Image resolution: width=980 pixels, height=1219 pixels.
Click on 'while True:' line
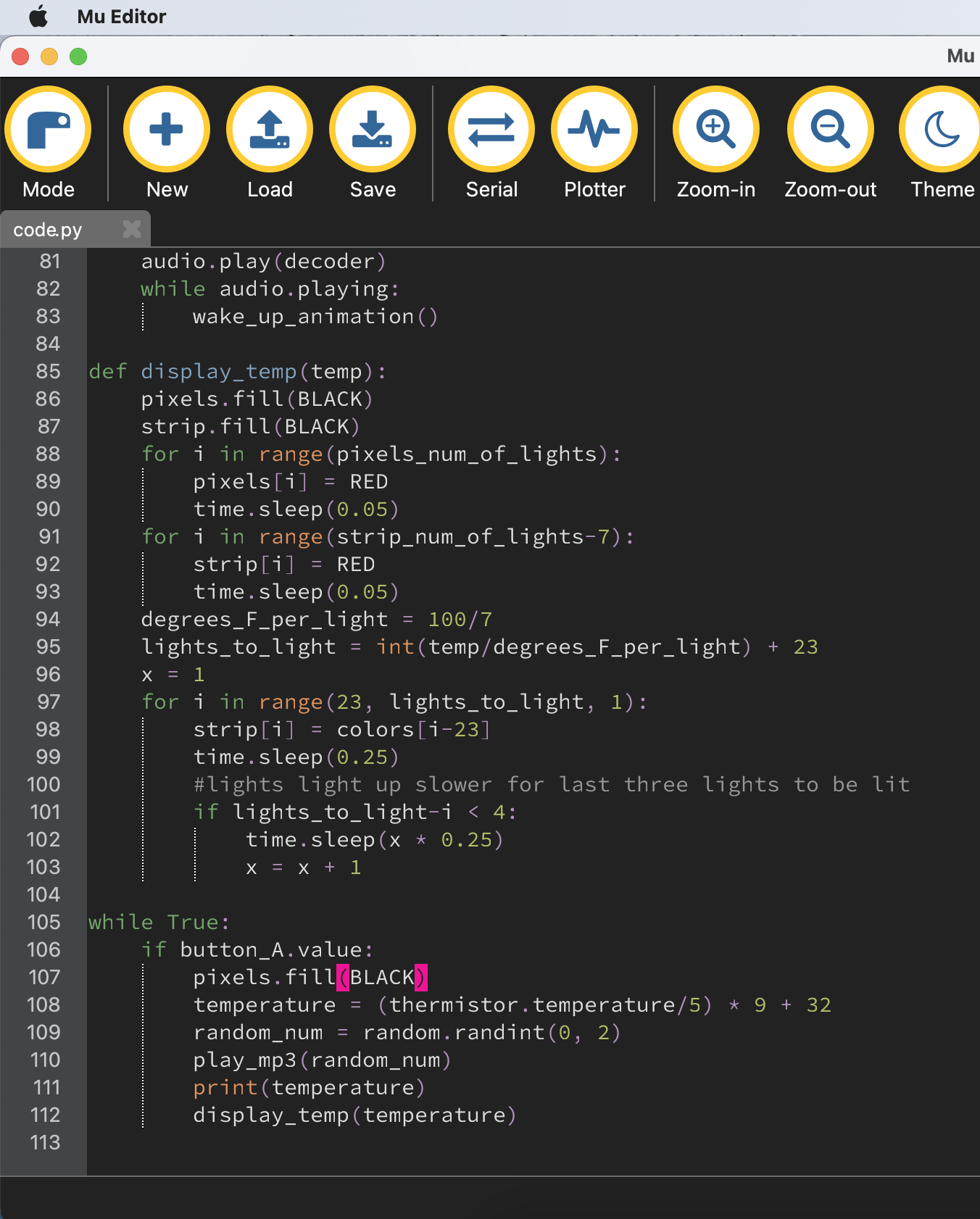(x=159, y=922)
